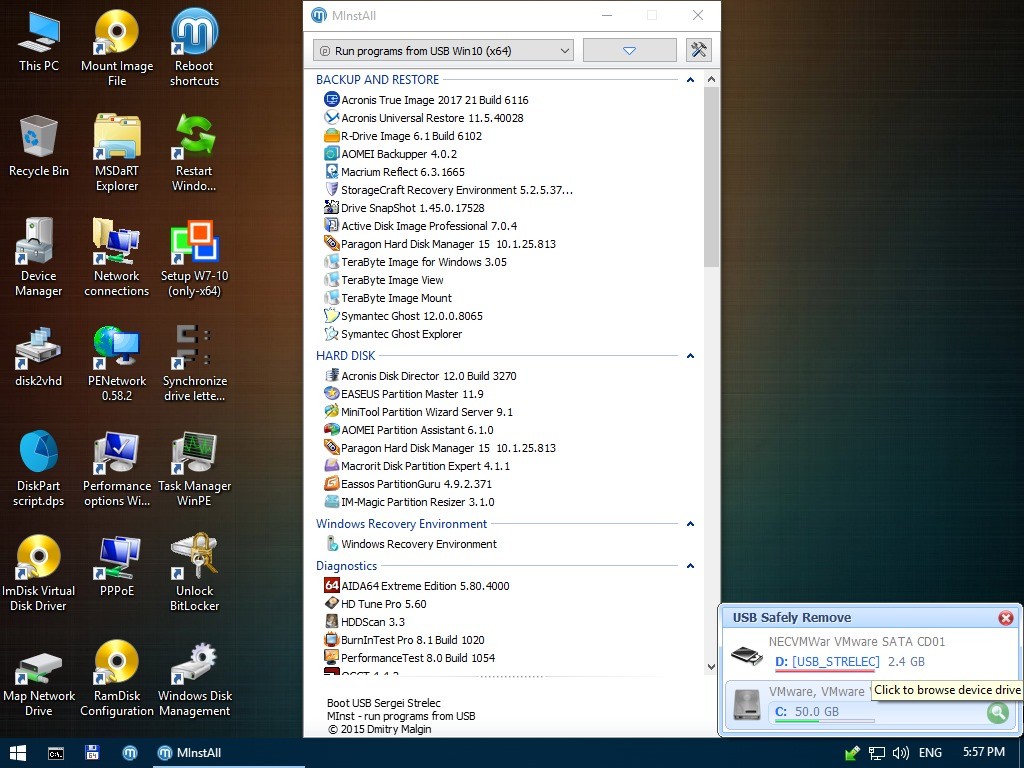Click the safely remove hardware tray icon
The image size is (1024, 768).
click(x=851, y=752)
